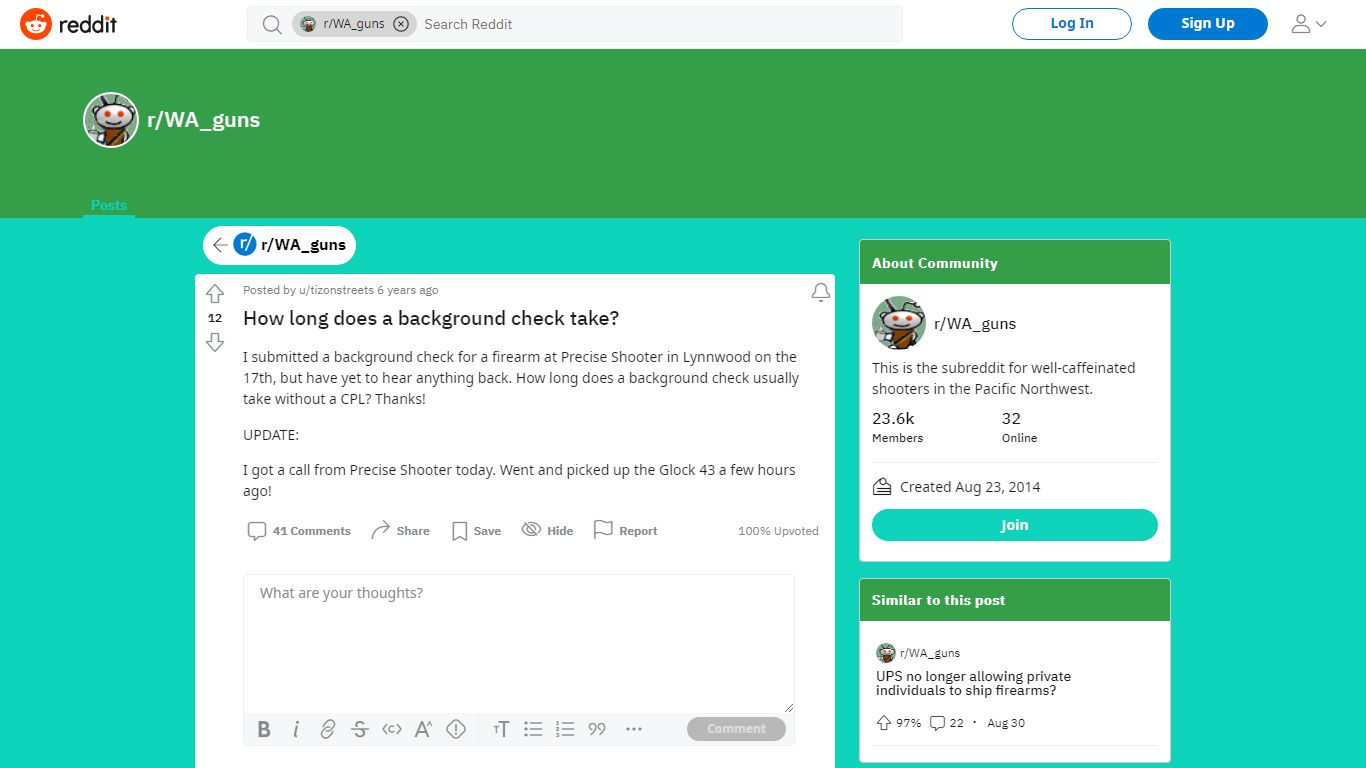Screen dimensions: 1366x768
Task: Open the UPS firearms shipping post
Action: (973, 683)
